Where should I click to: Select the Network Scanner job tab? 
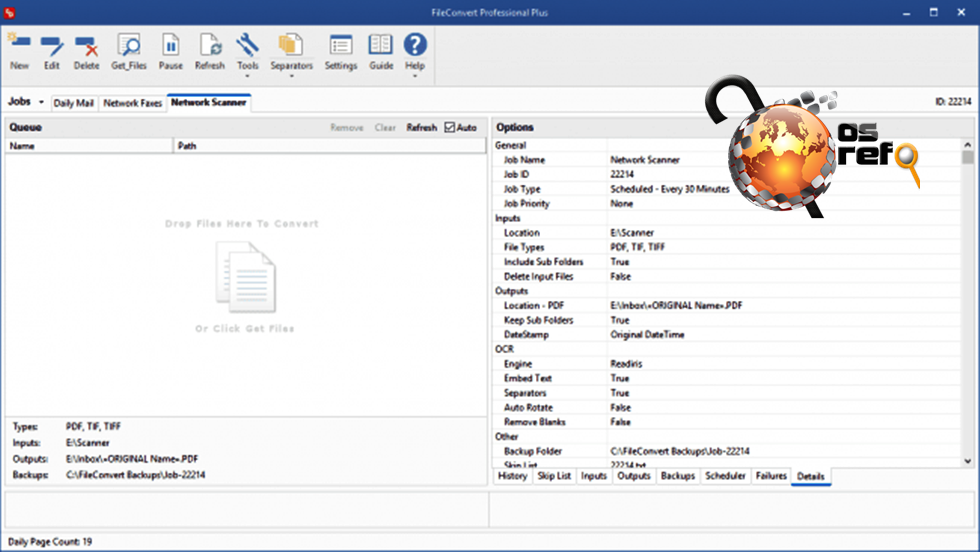[x=209, y=103]
